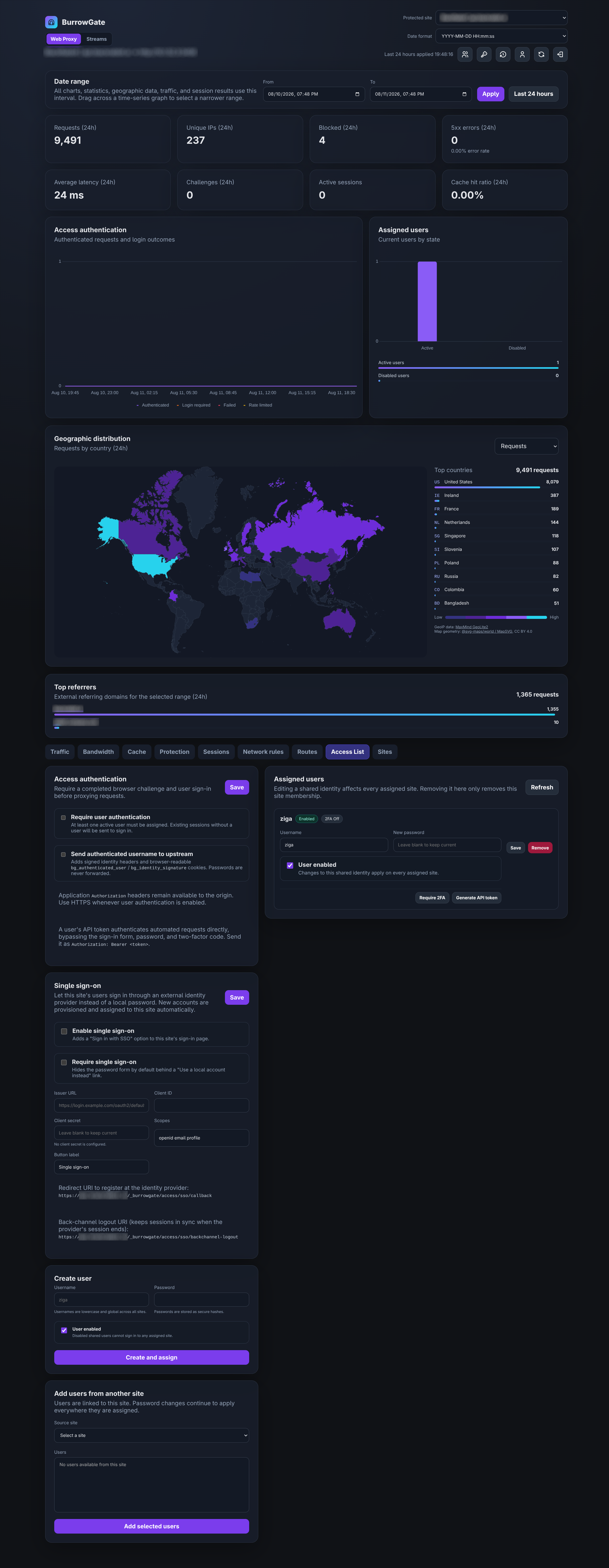Open the Sites tab
This screenshot has height=1568, width=609.
click(385, 752)
